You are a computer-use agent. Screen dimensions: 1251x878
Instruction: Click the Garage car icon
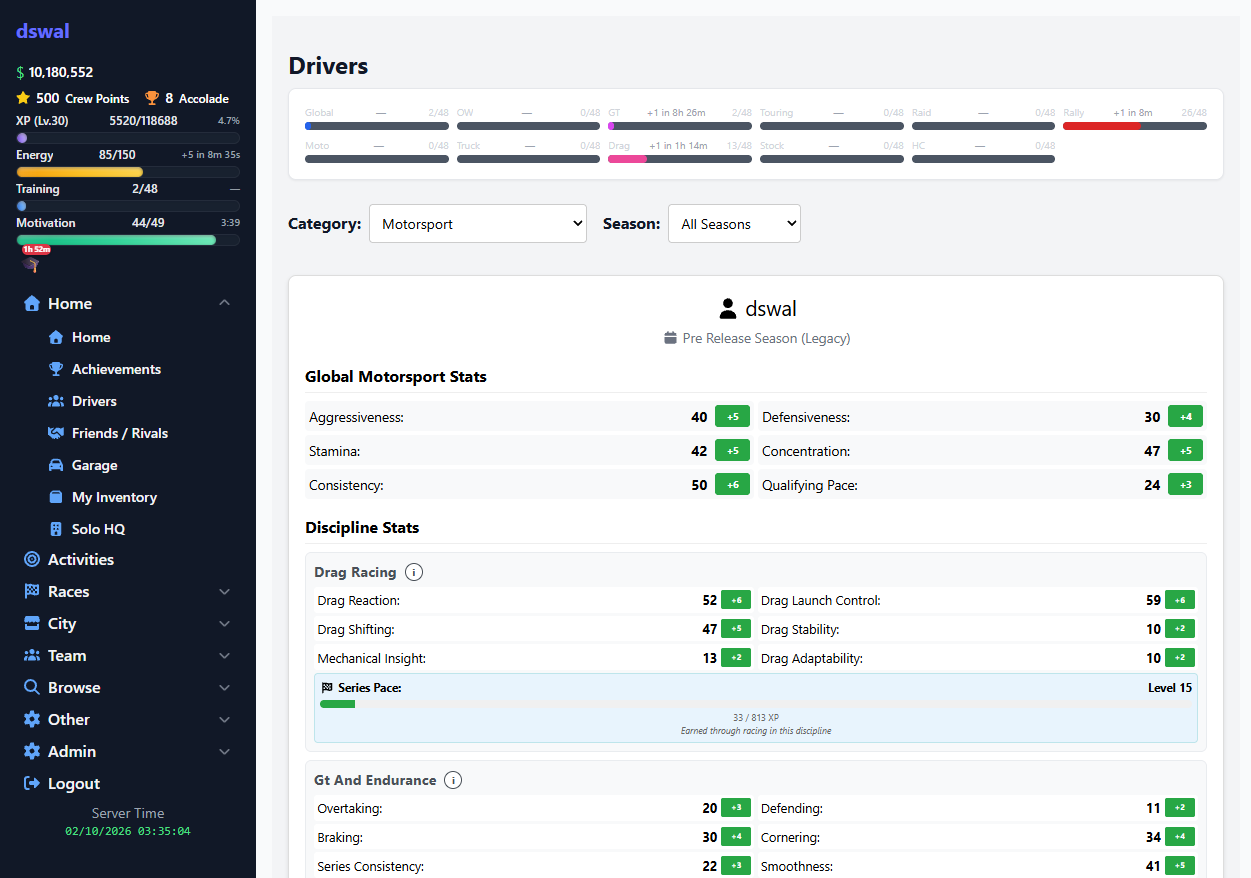click(x=56, y=465)
